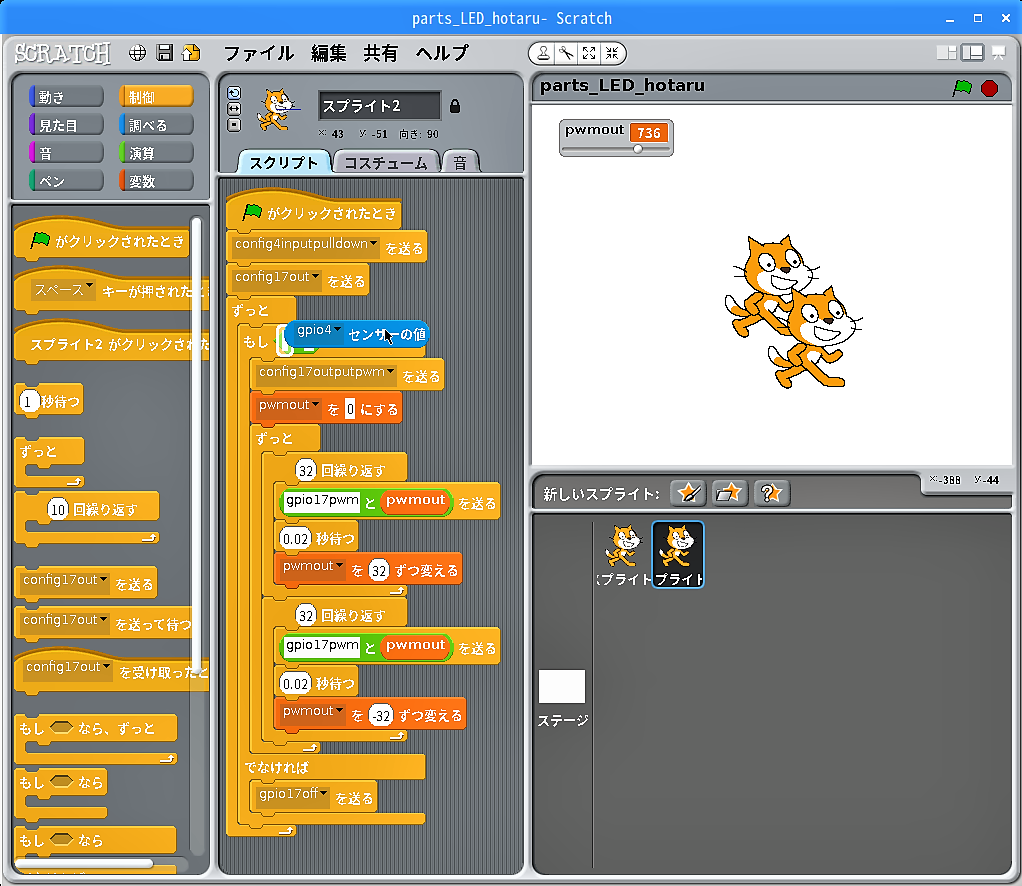Select the grow sprite tool

(589, 53)
